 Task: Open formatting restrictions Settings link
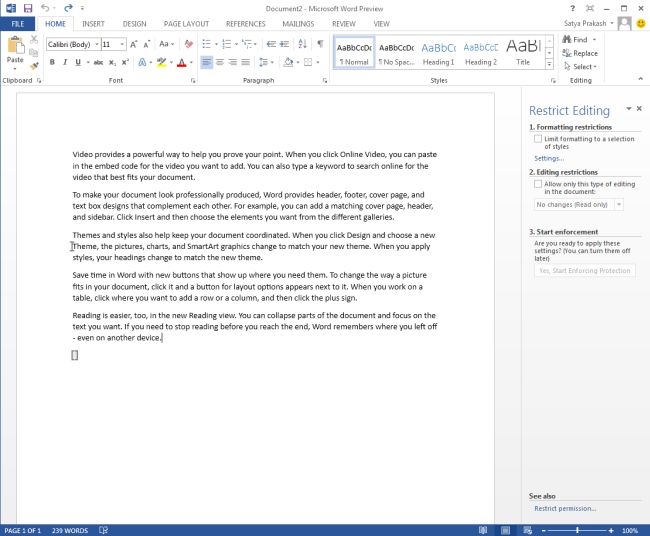(549, 158)
